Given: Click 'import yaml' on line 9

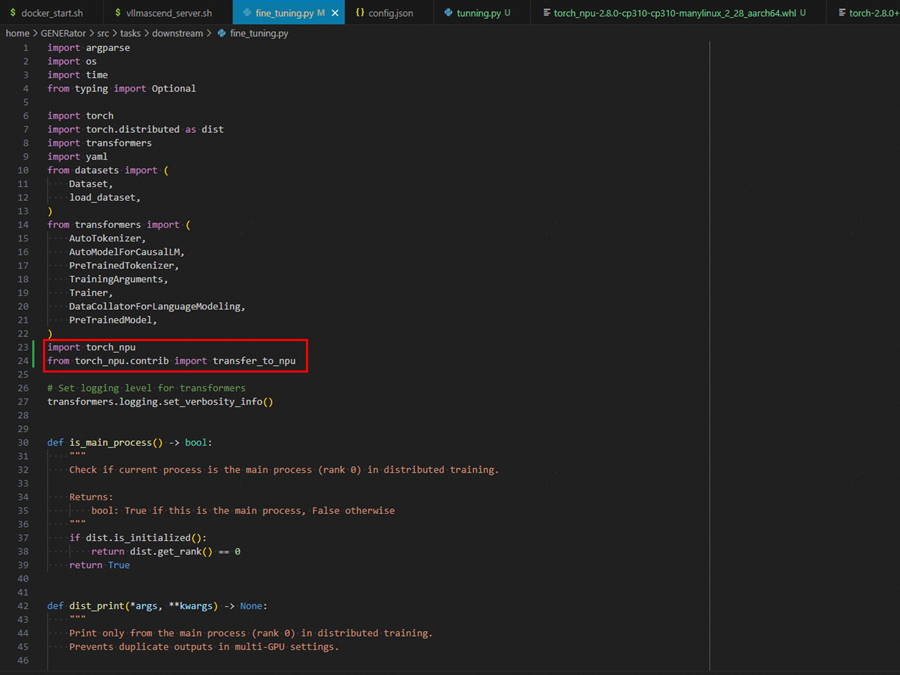Looking at the screenshot, I should pos(77,157).
